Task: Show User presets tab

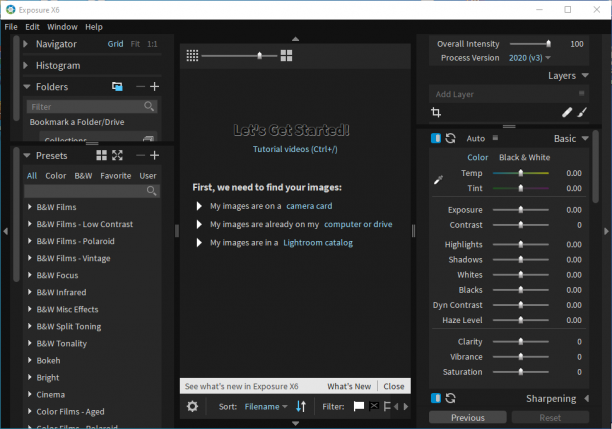Action: pyautogui.click(x=148, y=176)
